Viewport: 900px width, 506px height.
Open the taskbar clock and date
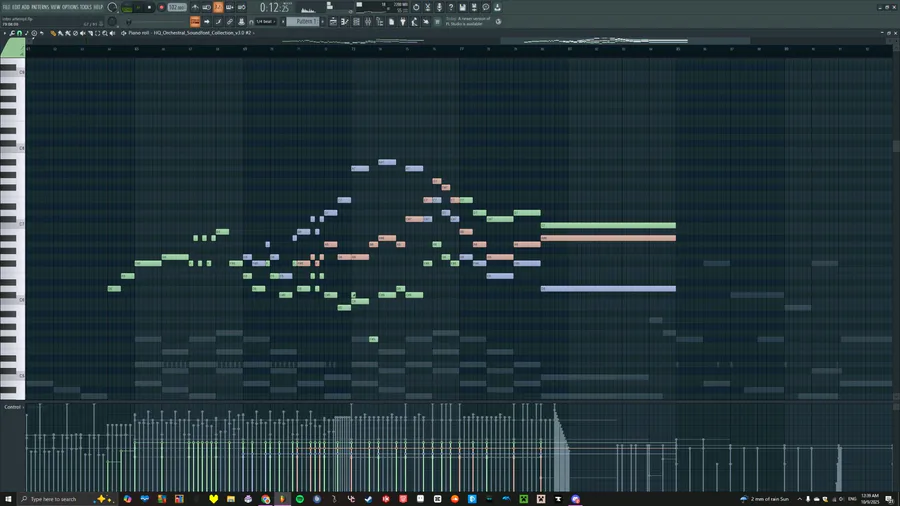(x=870, y=499)
